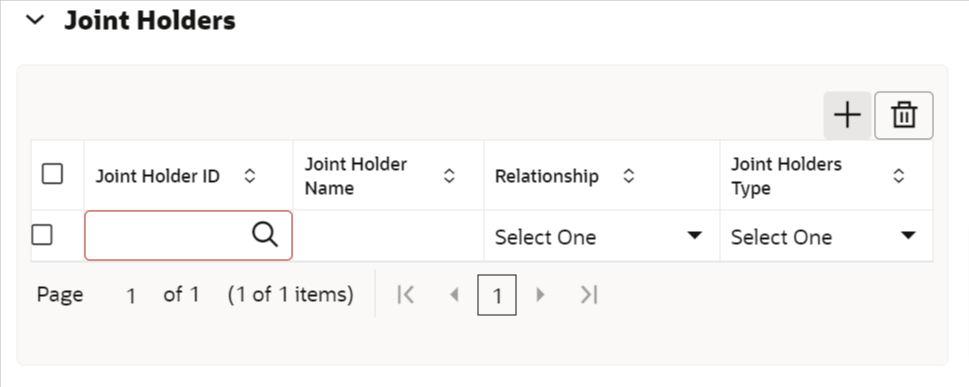969x387 pixels.
Task: Add a new joint holder row
Action: 847,116
